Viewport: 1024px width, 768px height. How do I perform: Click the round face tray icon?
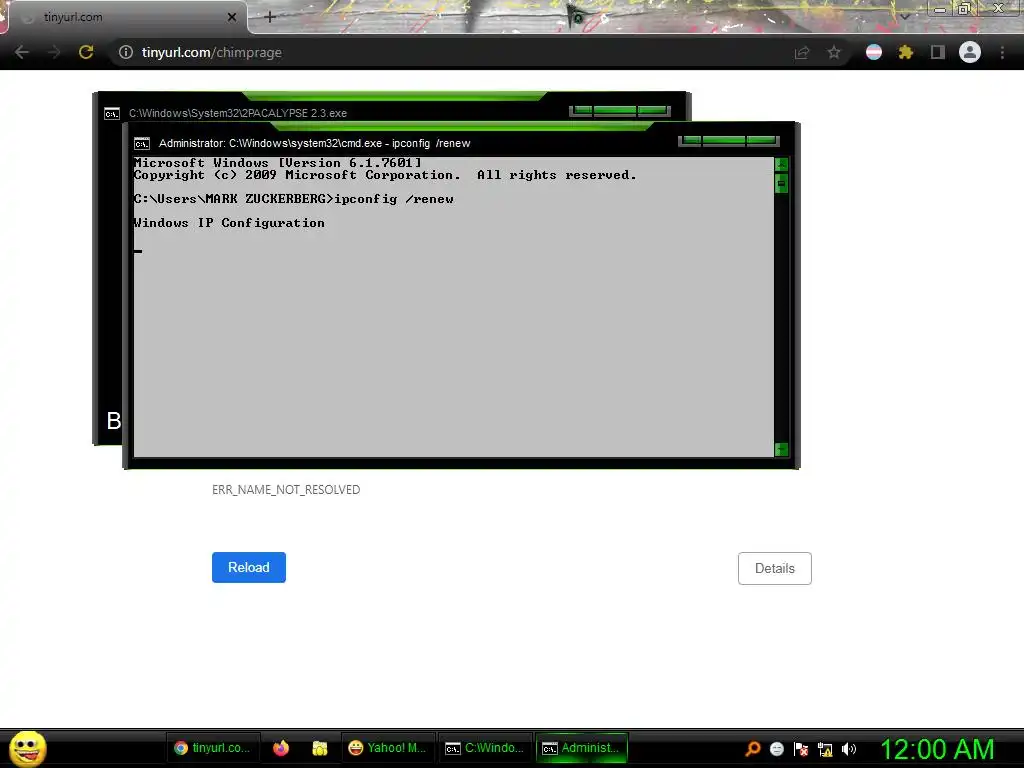click(776, 749)
